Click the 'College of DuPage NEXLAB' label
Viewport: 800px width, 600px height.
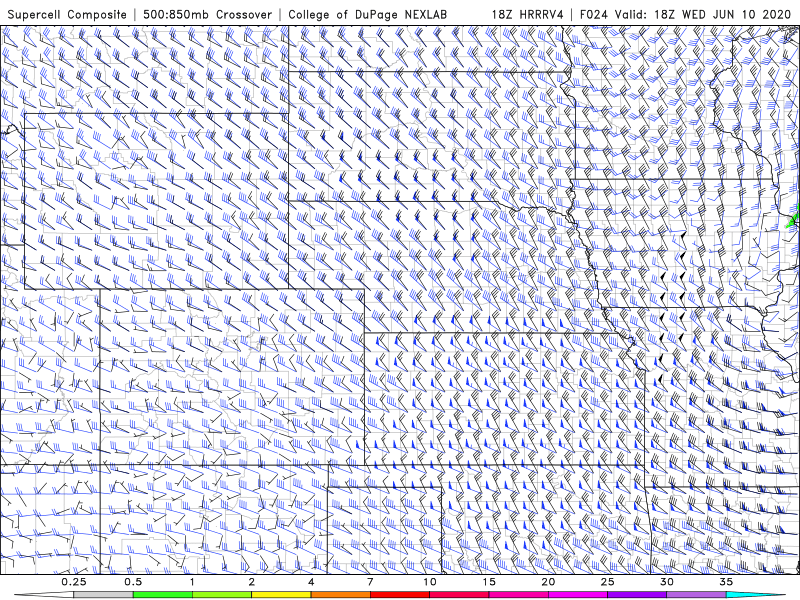pyautogui.click(x=367, y=14)
